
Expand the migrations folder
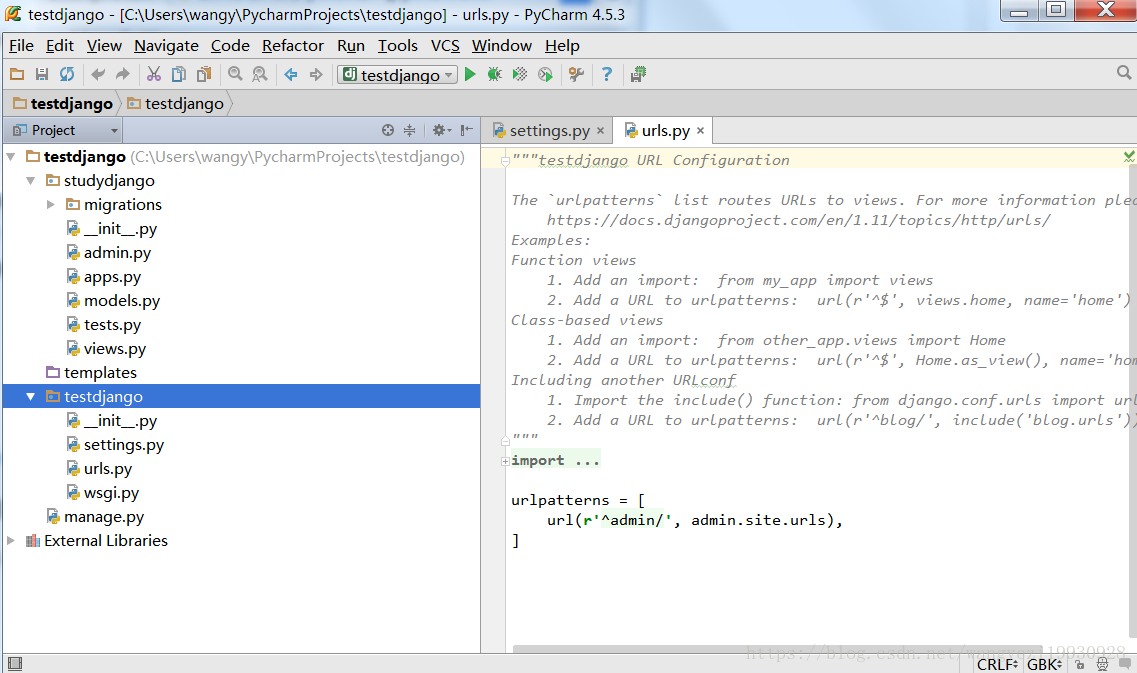[x=50, y=205]
